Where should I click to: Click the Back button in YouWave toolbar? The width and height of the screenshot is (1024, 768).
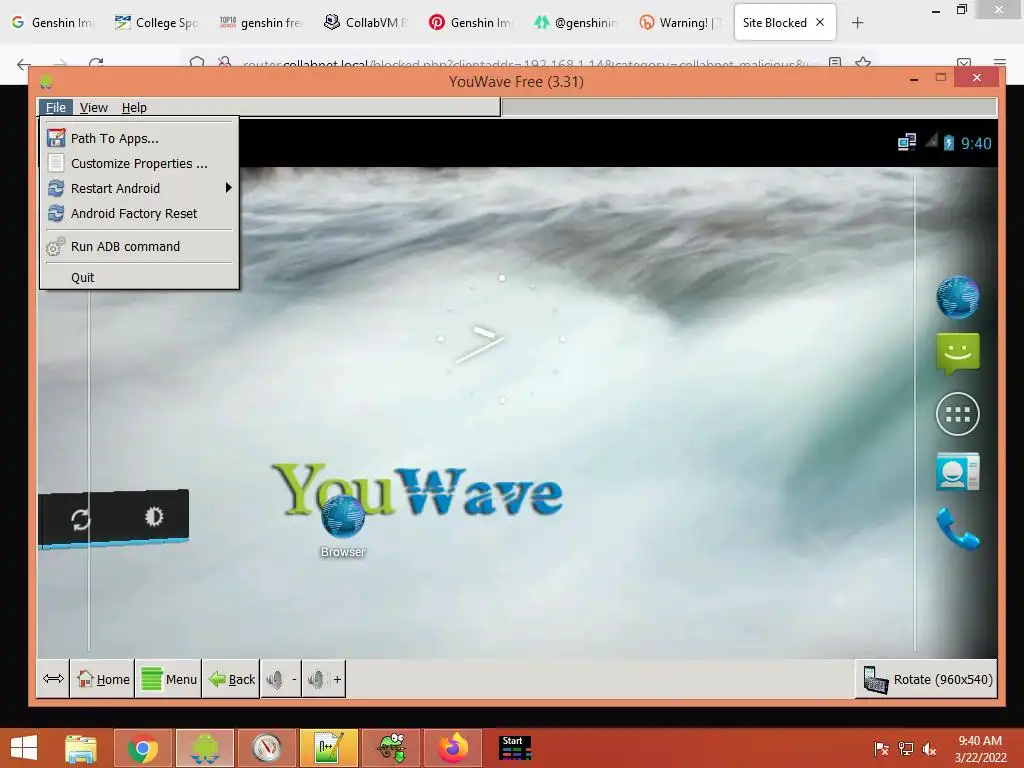pyautogui.click(x=231, y=679)
